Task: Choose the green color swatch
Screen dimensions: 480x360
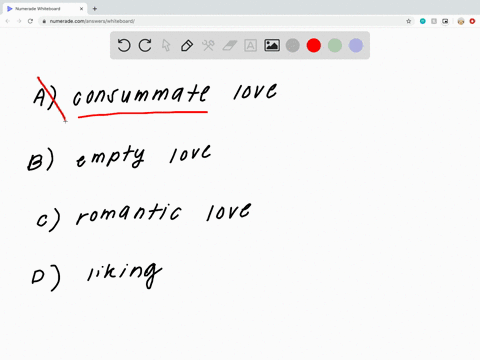Action: (x=335, y=45)
